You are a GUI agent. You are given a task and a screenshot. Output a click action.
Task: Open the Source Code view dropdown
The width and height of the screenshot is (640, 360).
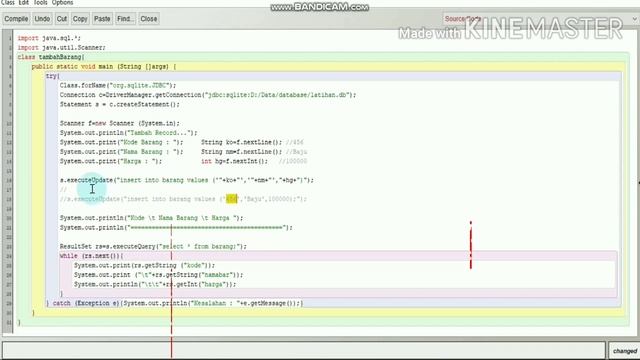pyautogui.click(x=541, y=19)
